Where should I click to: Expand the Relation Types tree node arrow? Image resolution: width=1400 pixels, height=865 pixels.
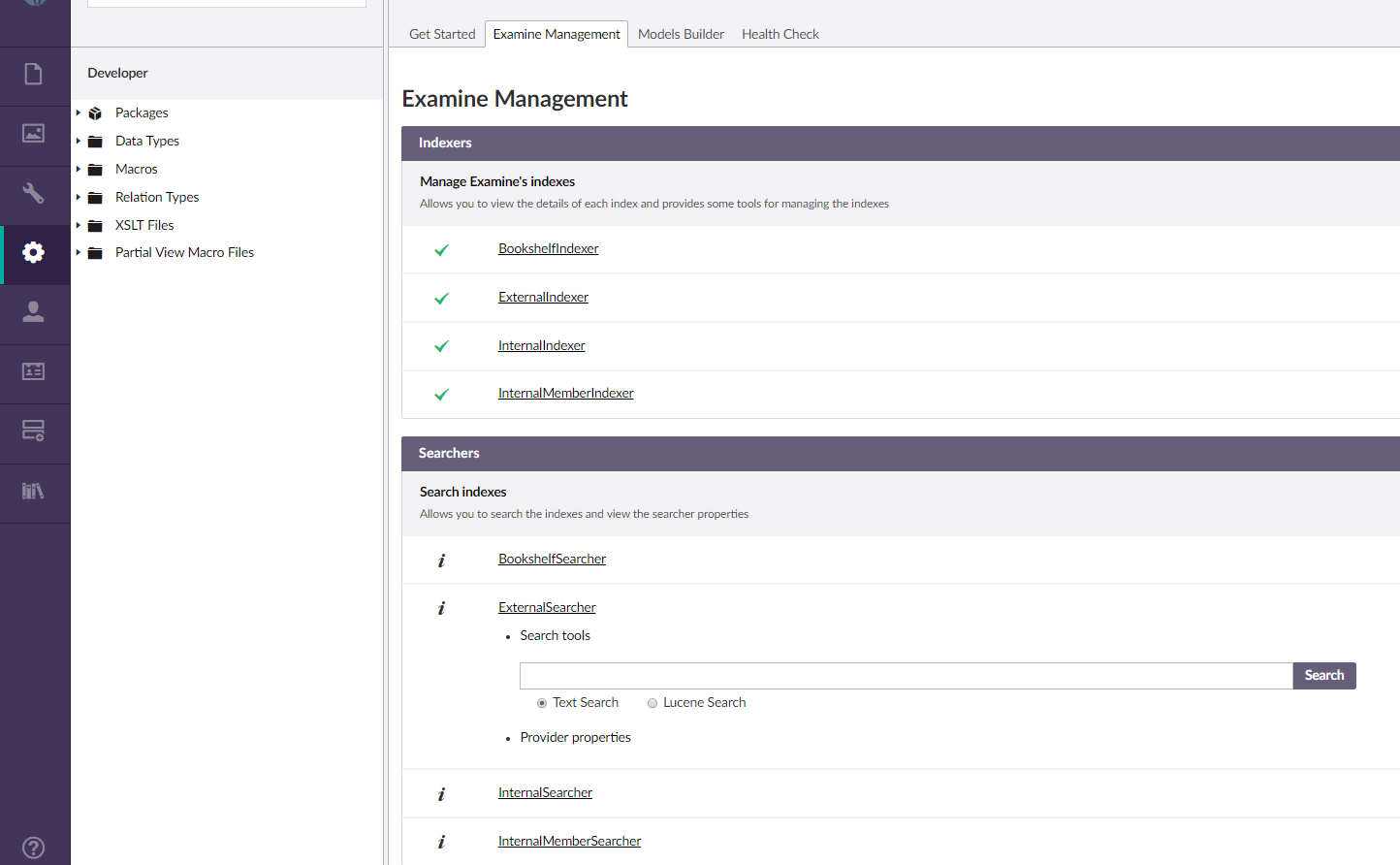point(79,197)
